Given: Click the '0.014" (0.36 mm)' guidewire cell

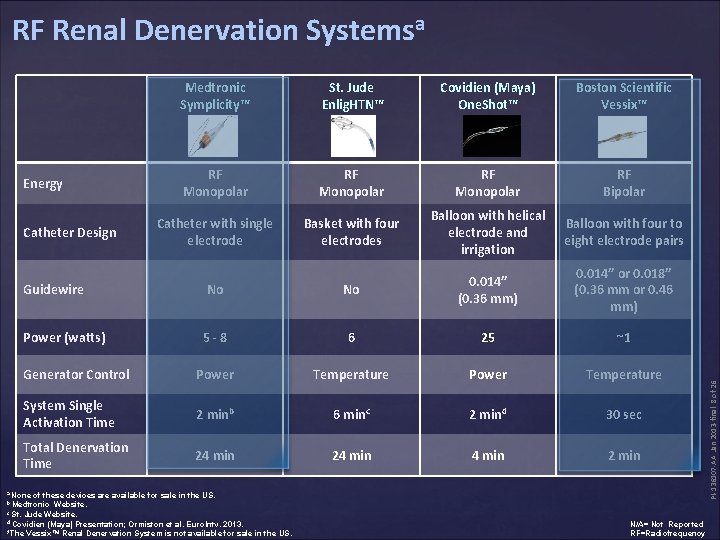Looking at the screenshot, I should (488, 290).
